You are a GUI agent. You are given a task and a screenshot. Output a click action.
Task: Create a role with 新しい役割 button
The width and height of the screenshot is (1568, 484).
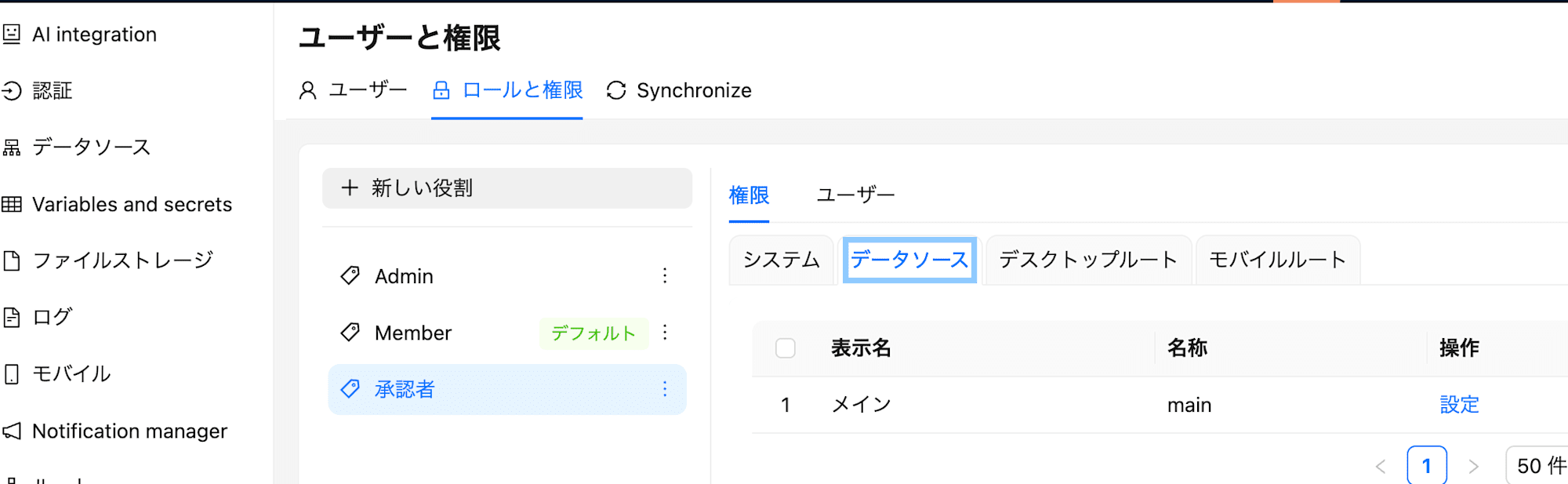507,188
